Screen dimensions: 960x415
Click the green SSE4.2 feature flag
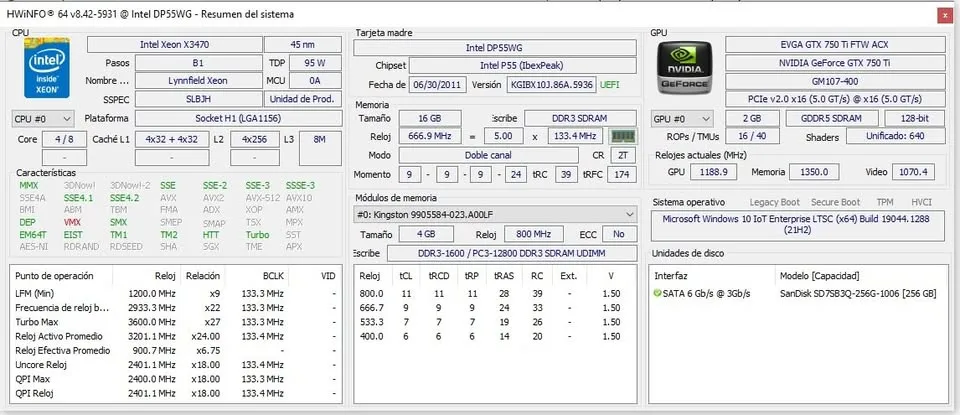tap(124, 198)
